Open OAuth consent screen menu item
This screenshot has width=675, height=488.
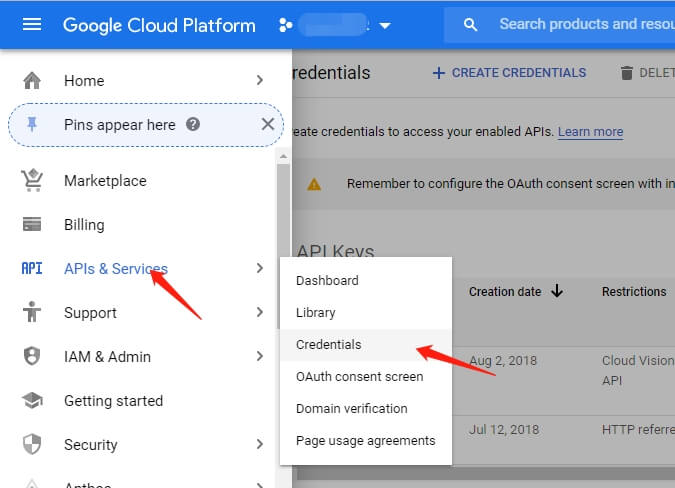point(359,377)
